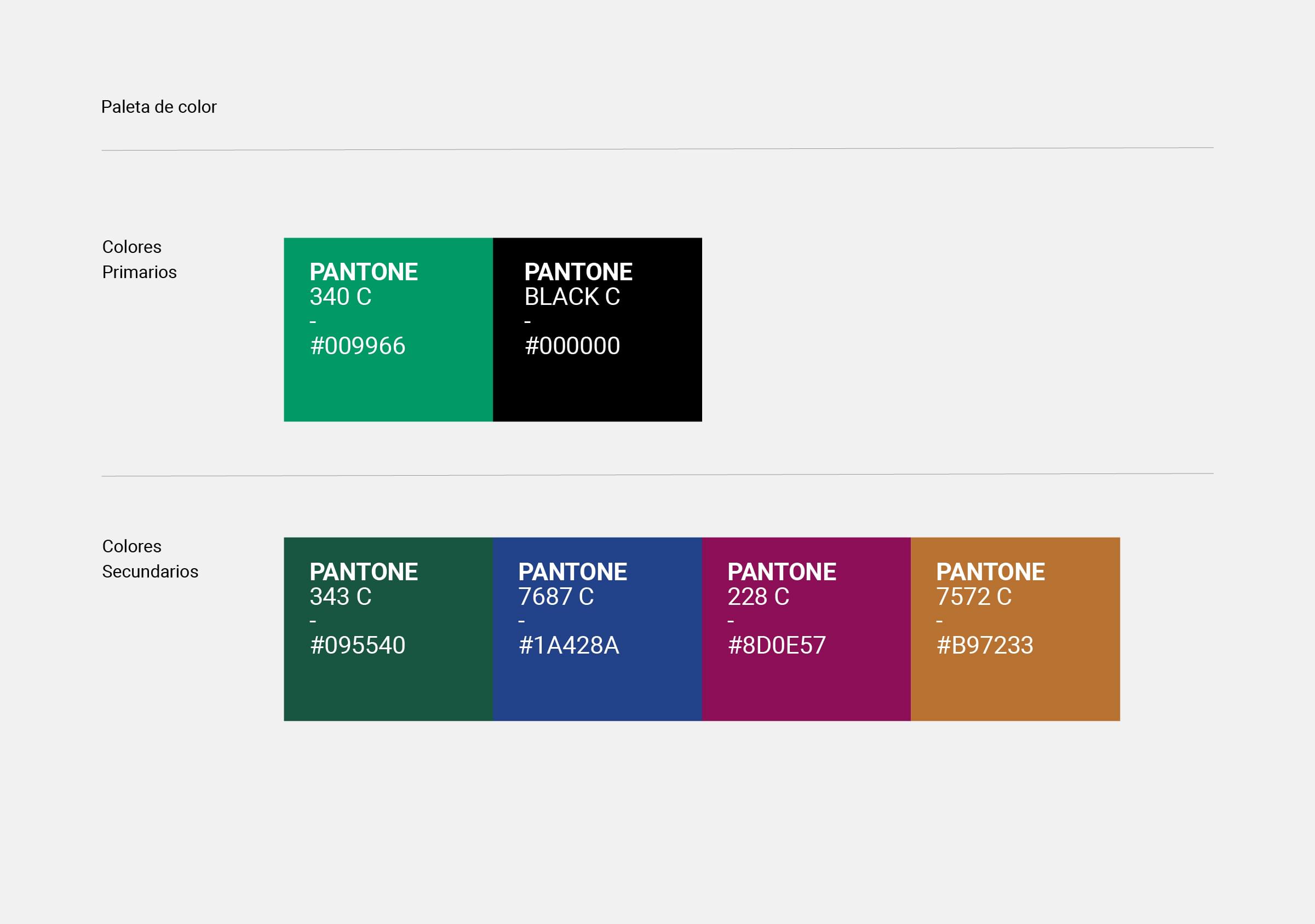Click the hex code #1A428A
This screenshot has height=924, width=1315.
[x=569, y=645]
